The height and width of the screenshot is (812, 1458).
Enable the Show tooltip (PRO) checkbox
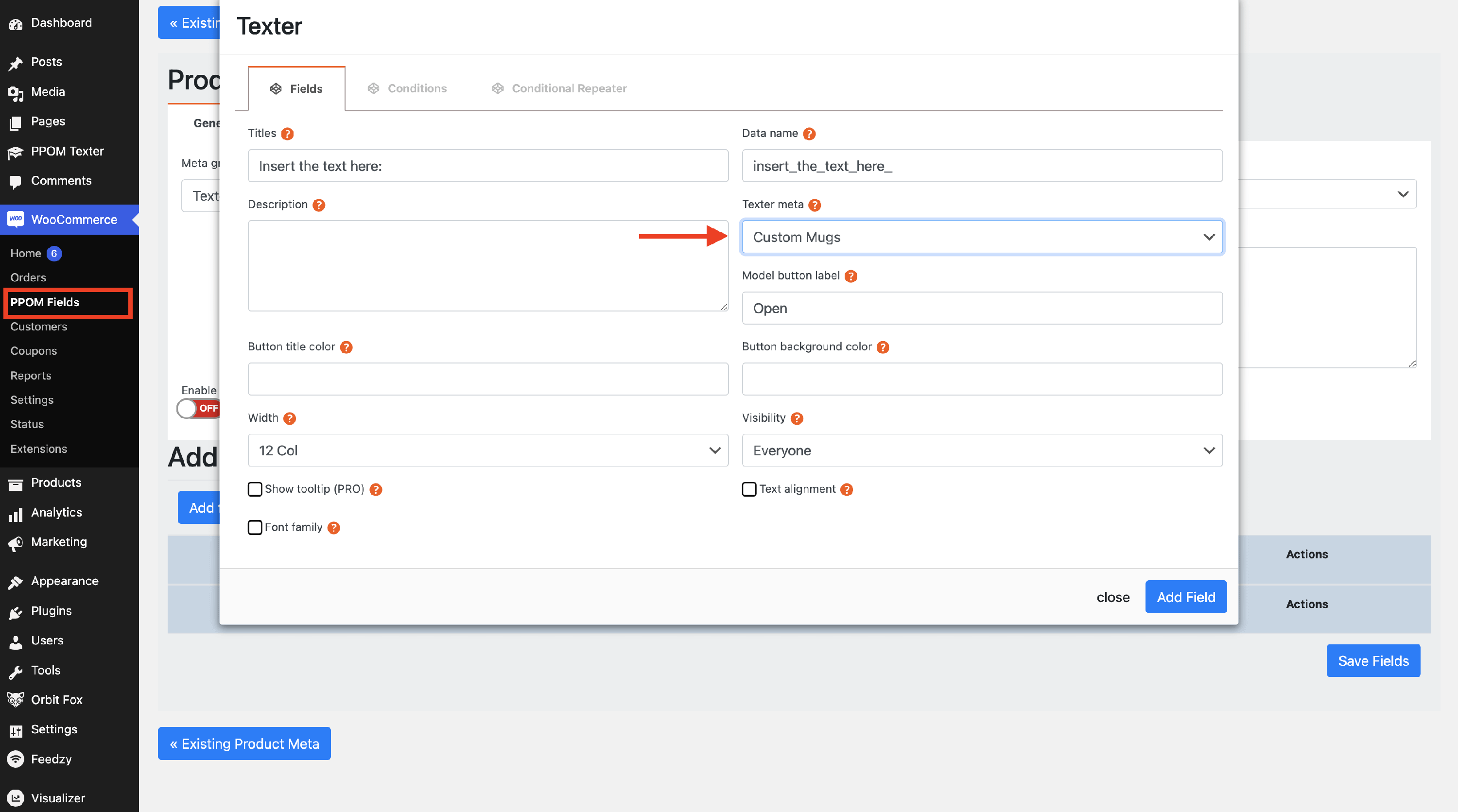click(255, 489)
